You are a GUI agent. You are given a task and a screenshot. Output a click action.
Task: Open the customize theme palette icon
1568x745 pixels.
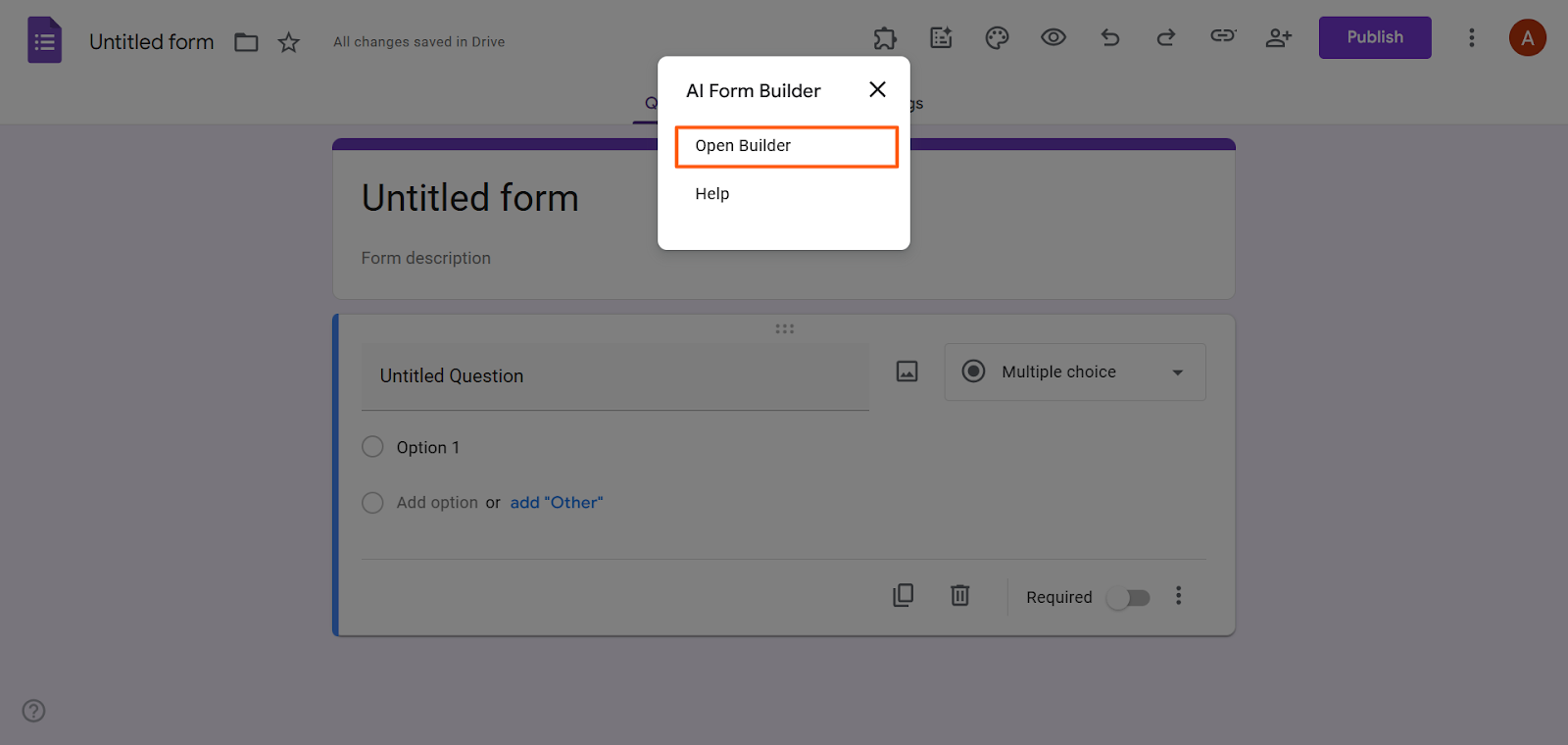click(x=997, y=38)
